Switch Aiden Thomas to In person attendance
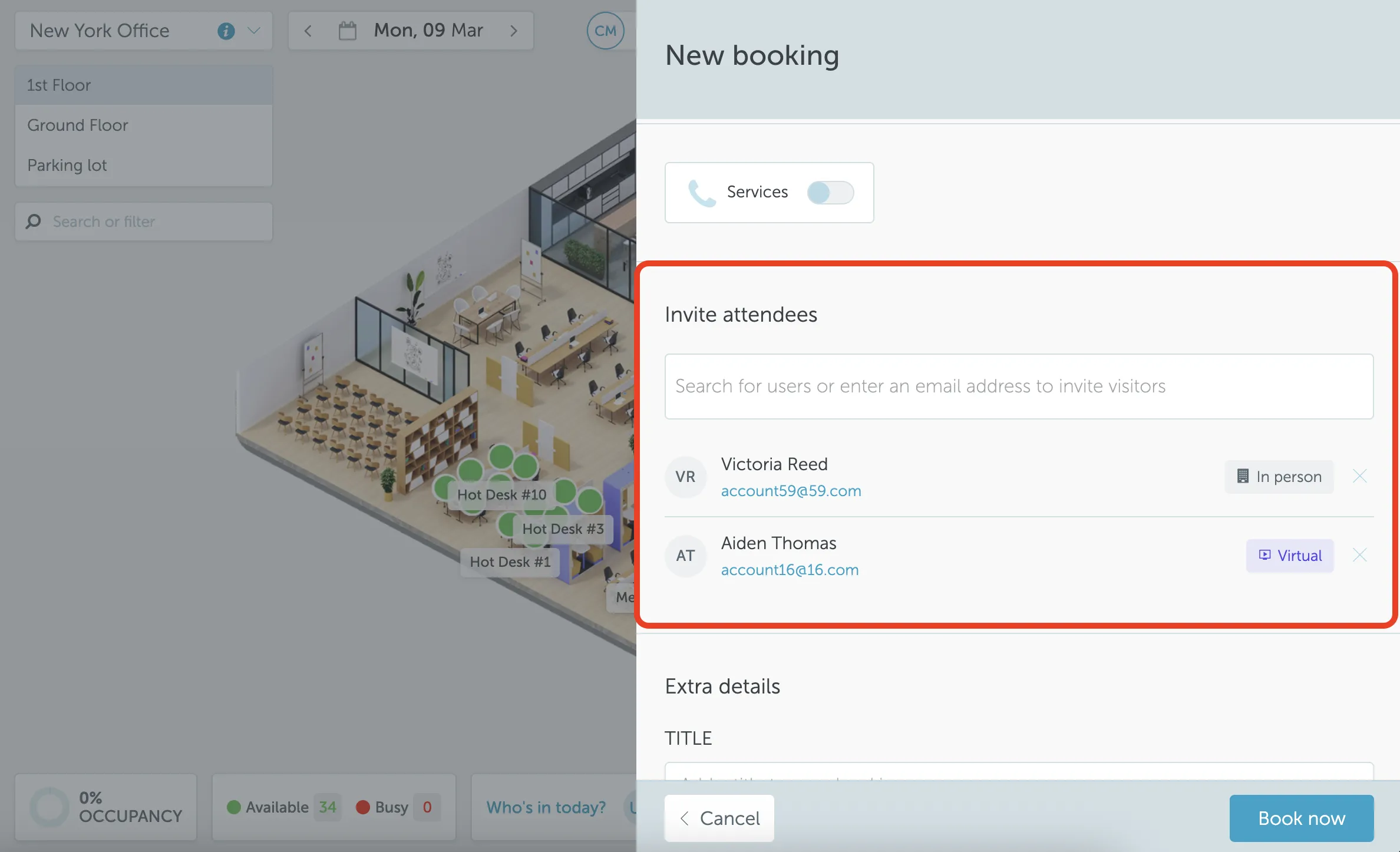This screenshot has height=852, width=1400. pyautogui.click(x=1290, y=555)
